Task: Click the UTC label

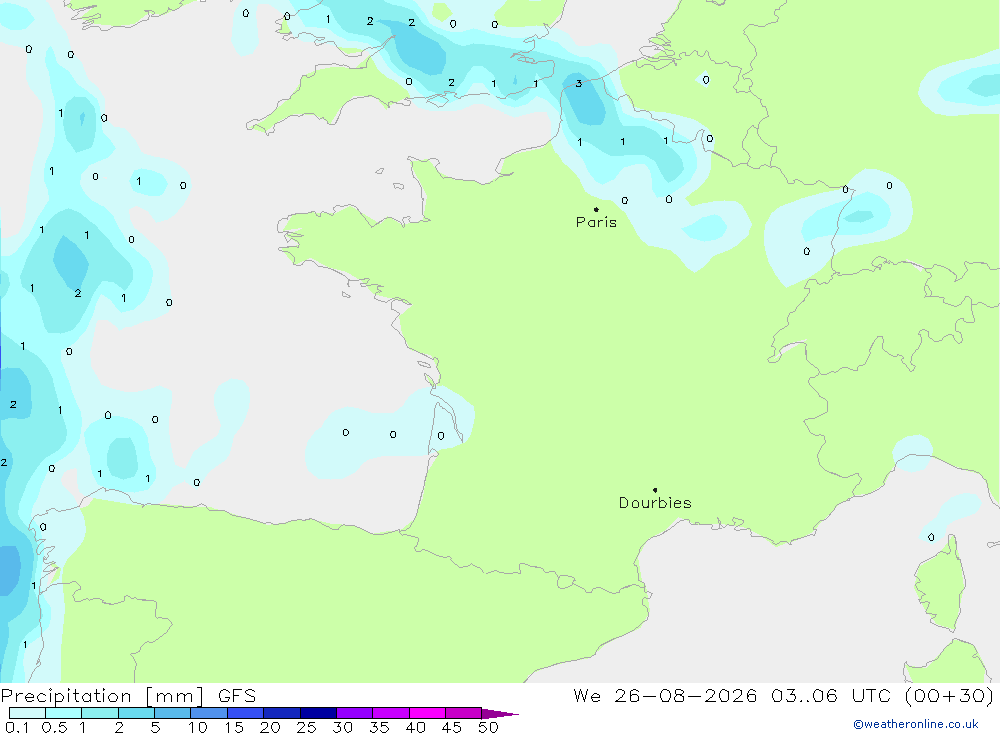Action: pyautogui.click(x=871, y=696)
